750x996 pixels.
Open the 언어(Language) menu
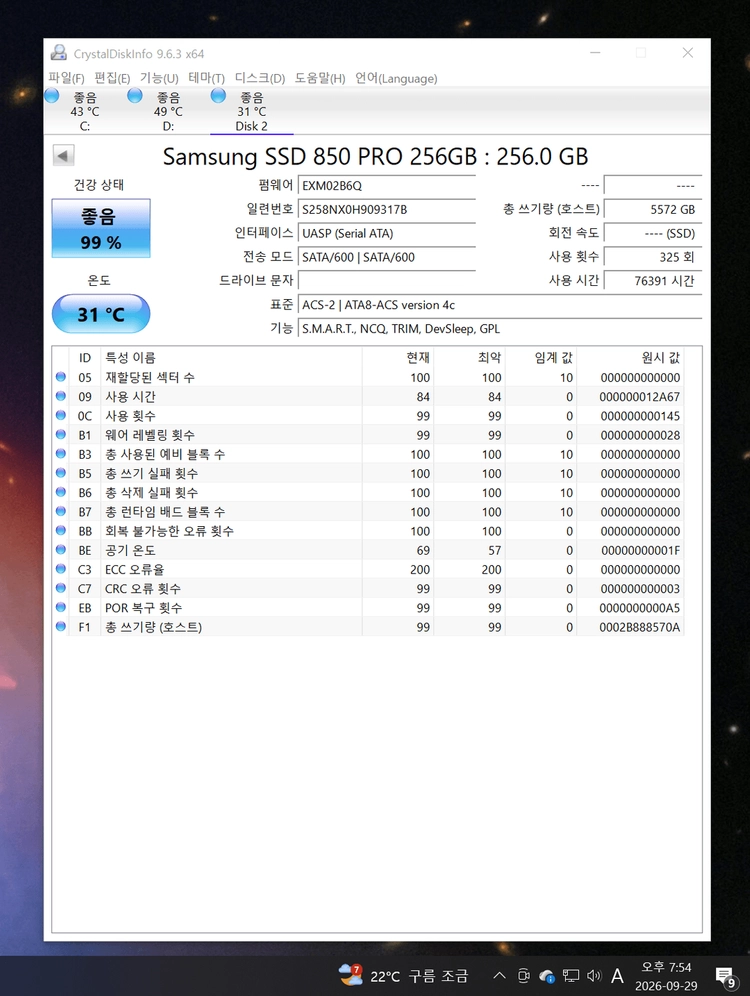pyautogui.click(x=396, y=78)
